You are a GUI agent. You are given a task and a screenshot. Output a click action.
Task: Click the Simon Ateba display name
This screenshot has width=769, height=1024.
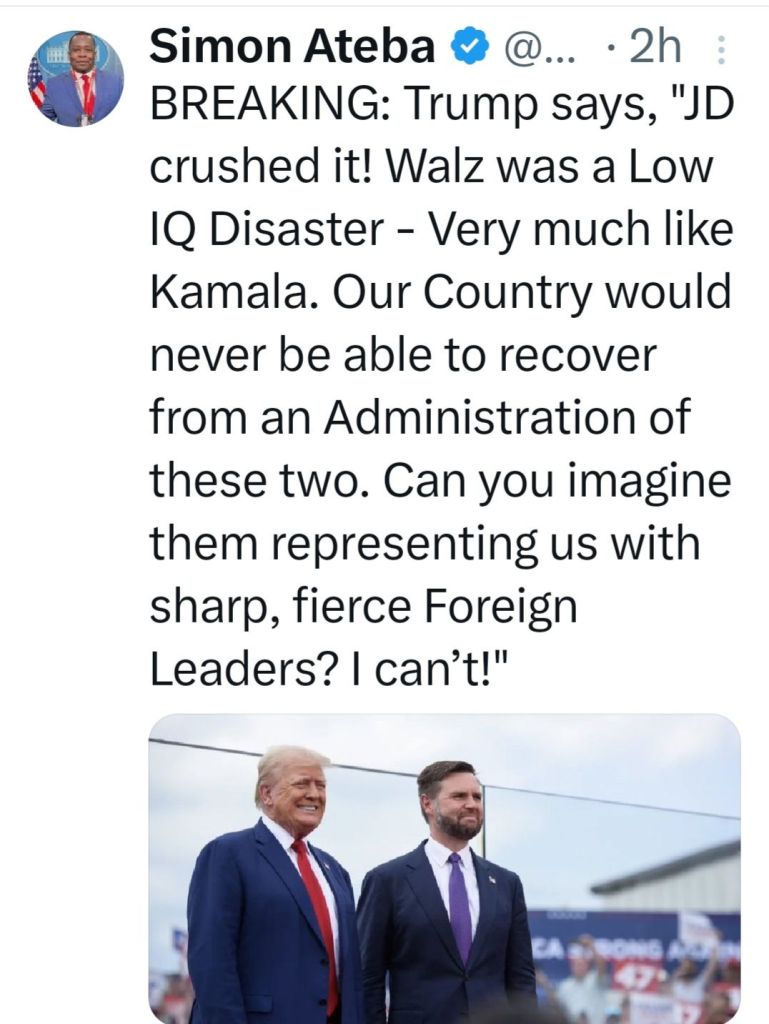(291, 47)
